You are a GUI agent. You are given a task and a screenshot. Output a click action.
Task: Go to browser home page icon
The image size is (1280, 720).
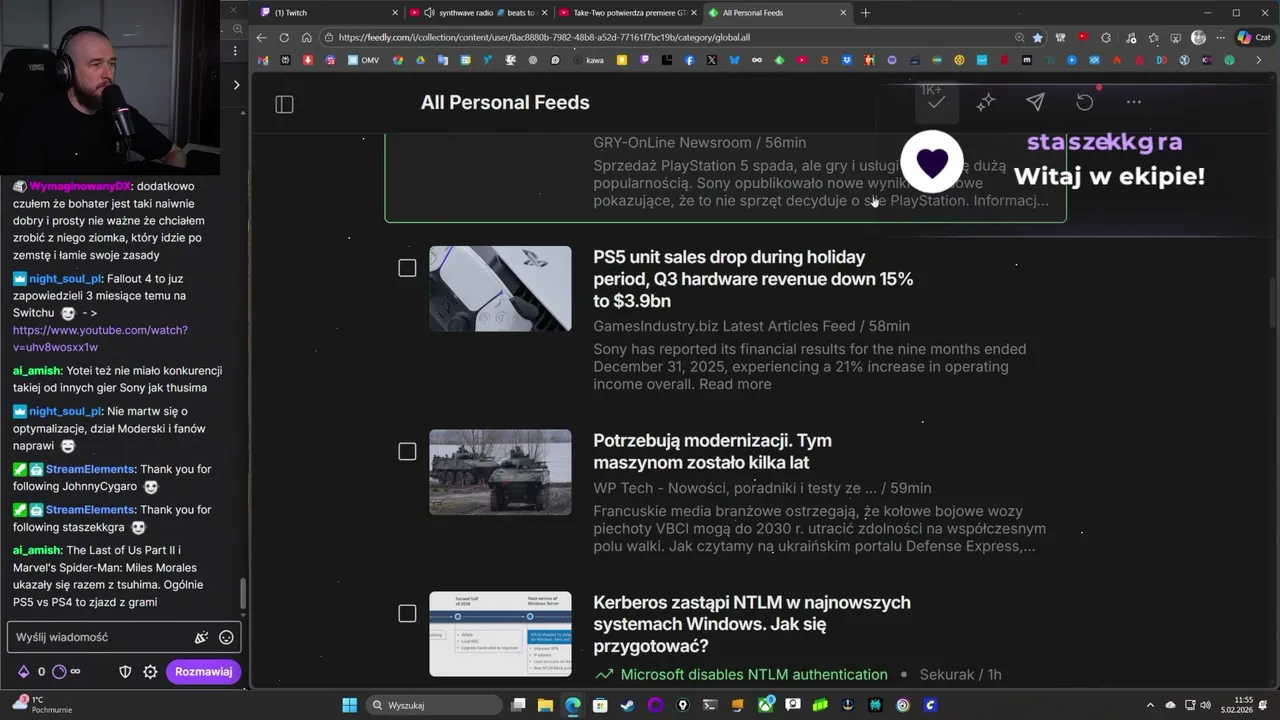tap(306, 38)
